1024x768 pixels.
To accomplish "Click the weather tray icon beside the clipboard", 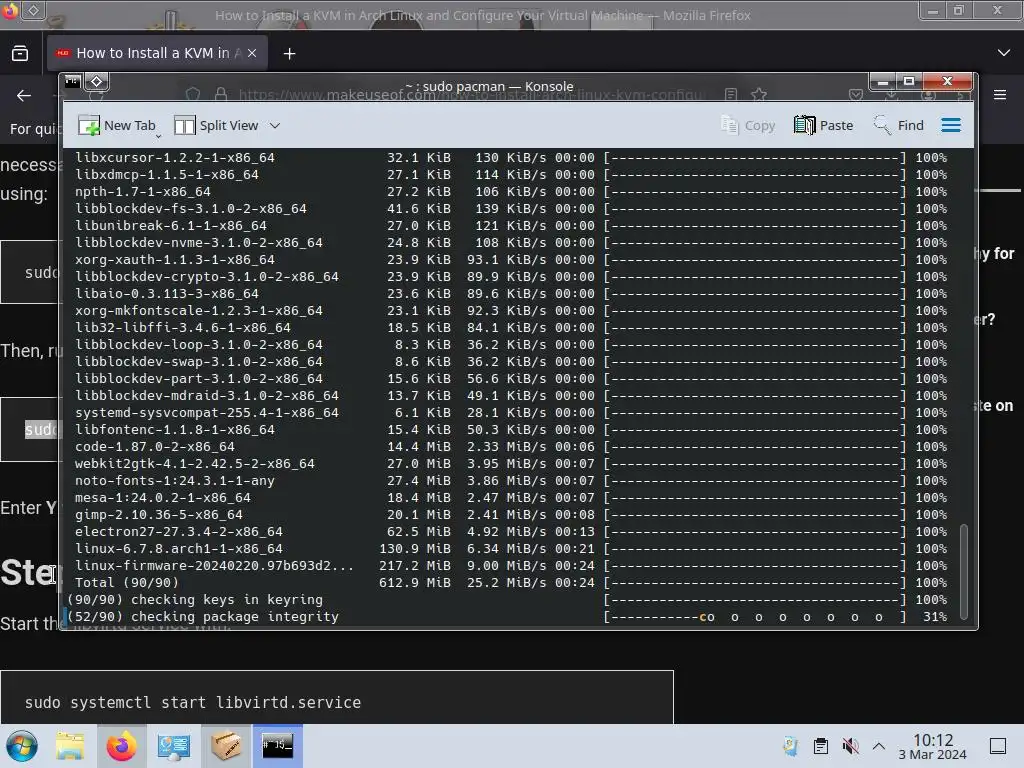I will click(x=791, y=746).
